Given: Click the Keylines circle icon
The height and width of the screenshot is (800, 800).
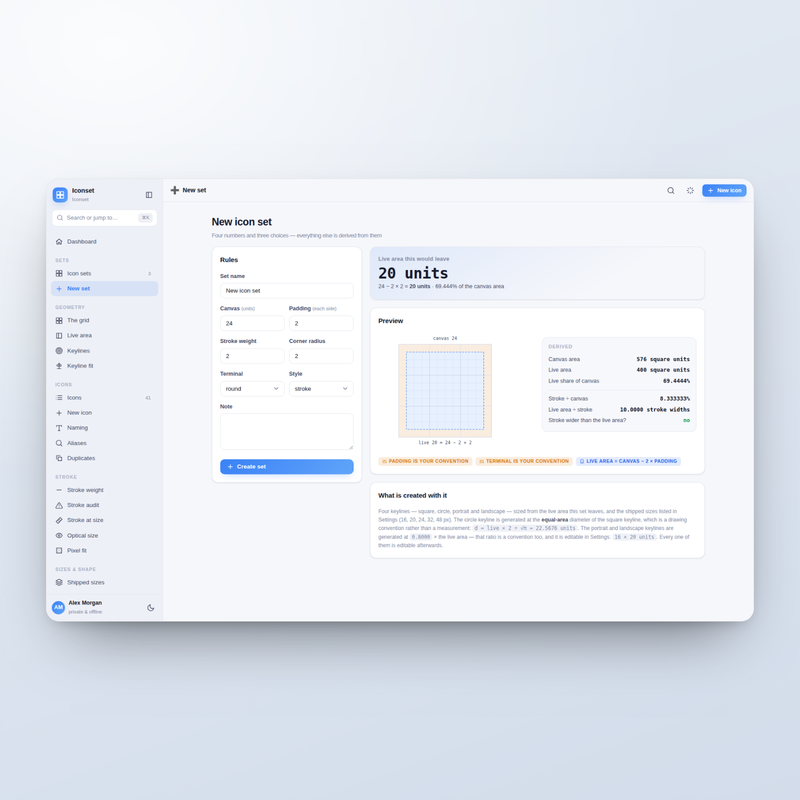Looking at the screenshot, I should [59, 351].
